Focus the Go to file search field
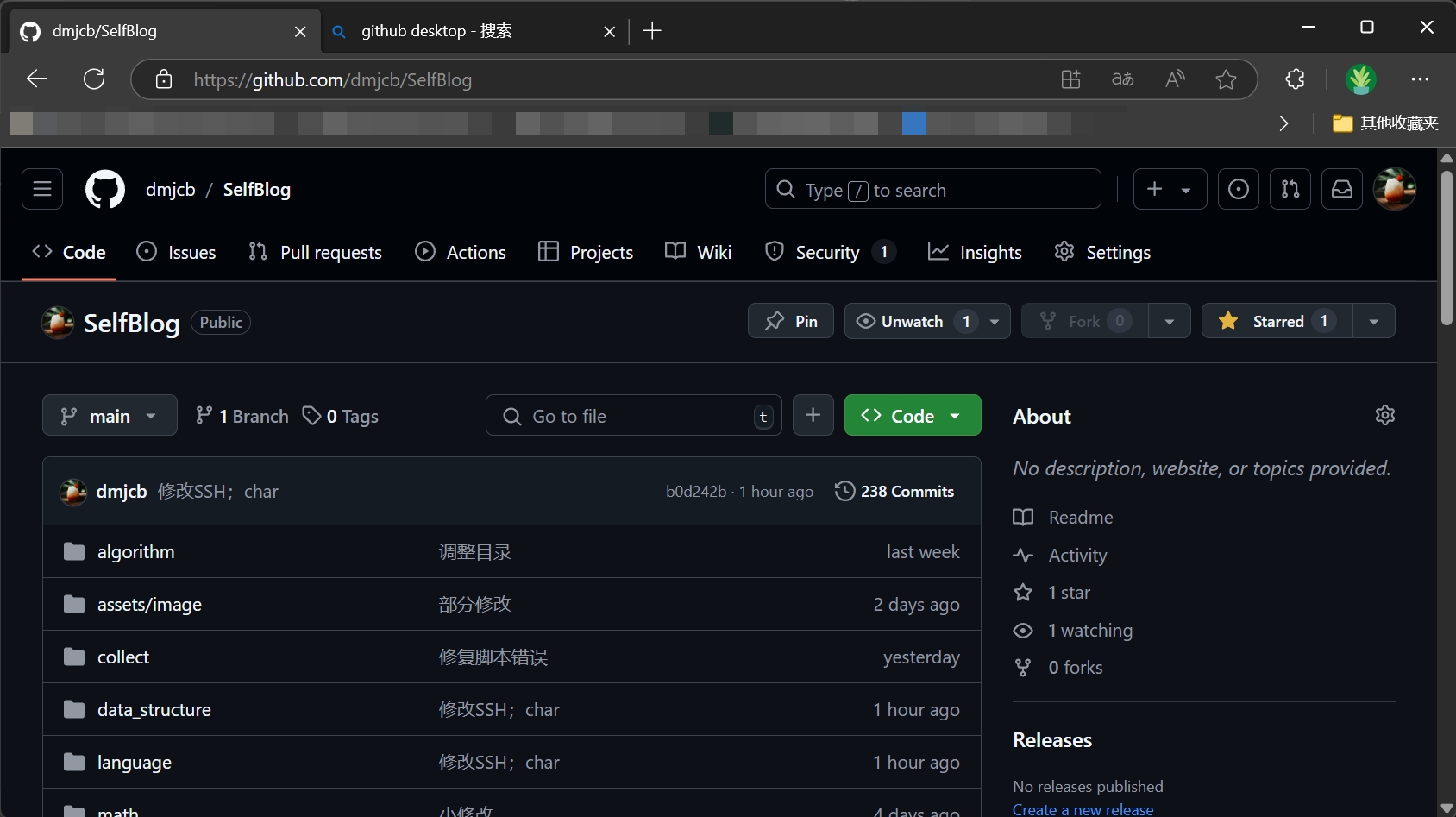 pos(634,416)
